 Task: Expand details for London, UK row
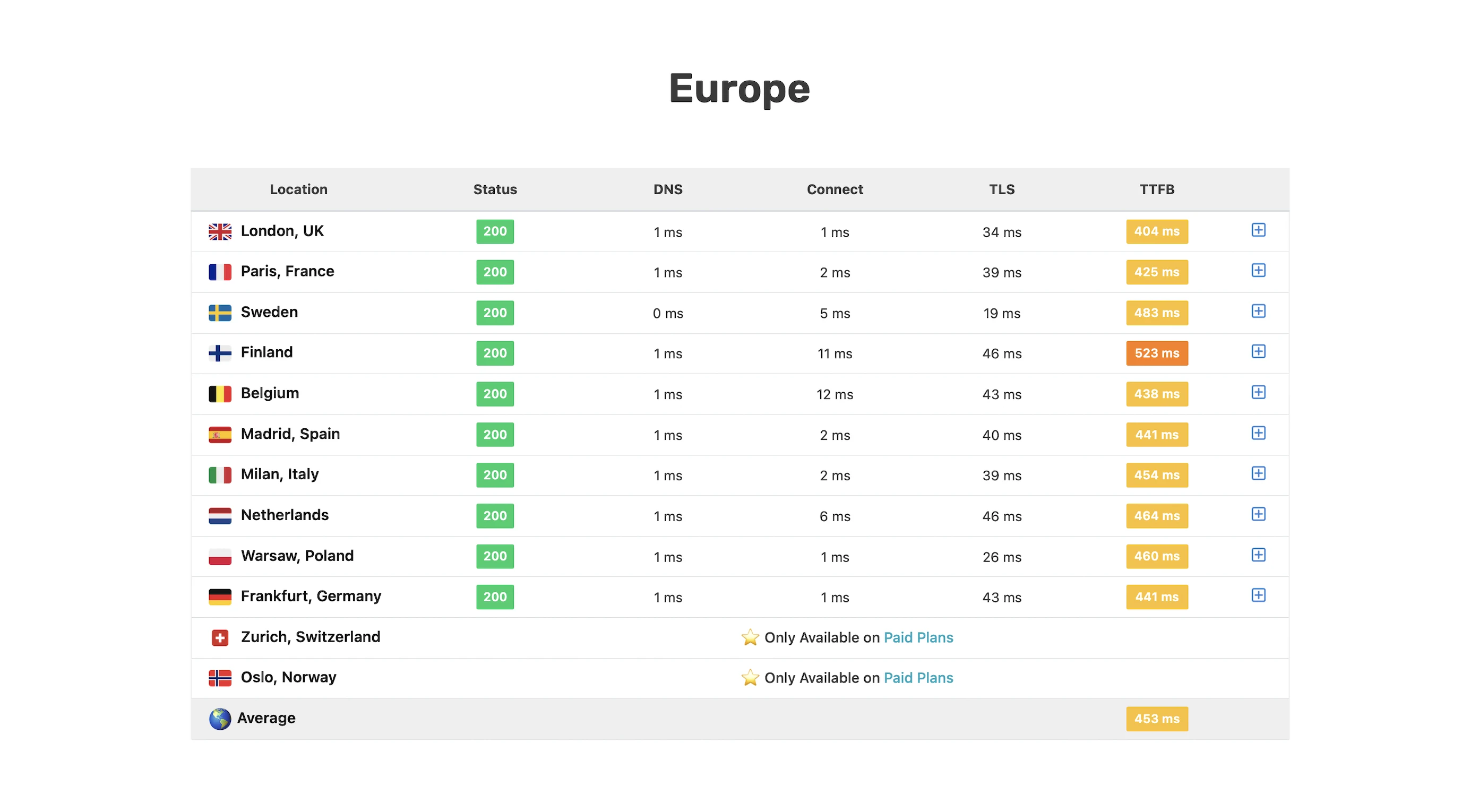click(1258, 230)
